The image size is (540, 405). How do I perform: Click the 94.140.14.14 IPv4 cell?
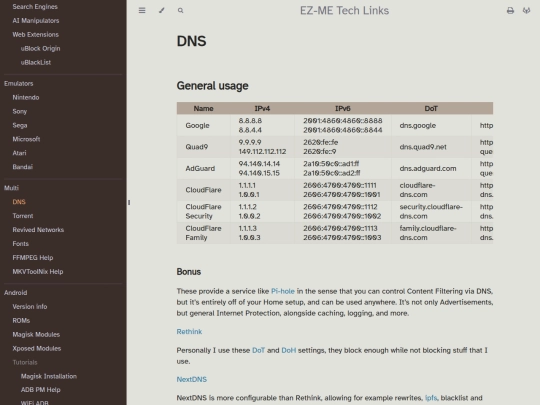[x=262, y=168]
